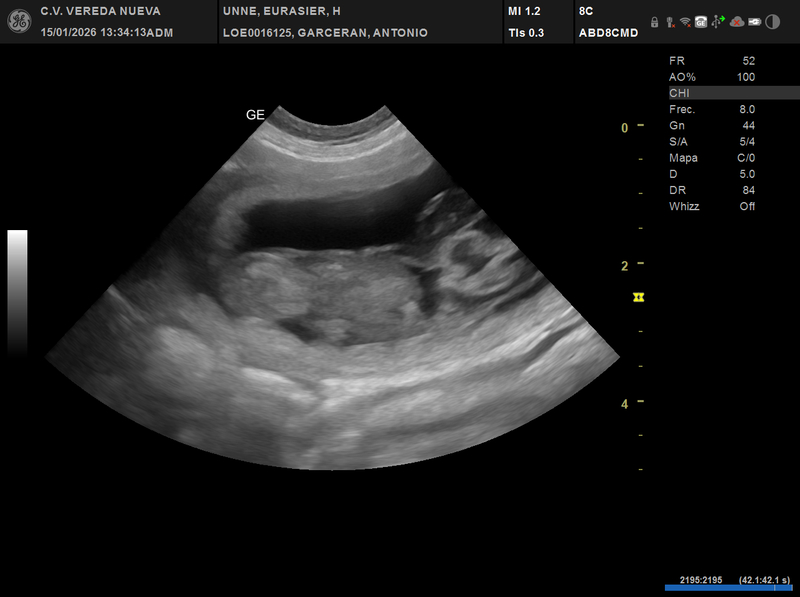Image resolution: width=800 pixels, height=597 pixels.
Task: Click the Gn 44 gain parameter
Action: click(x=712, y=125)
